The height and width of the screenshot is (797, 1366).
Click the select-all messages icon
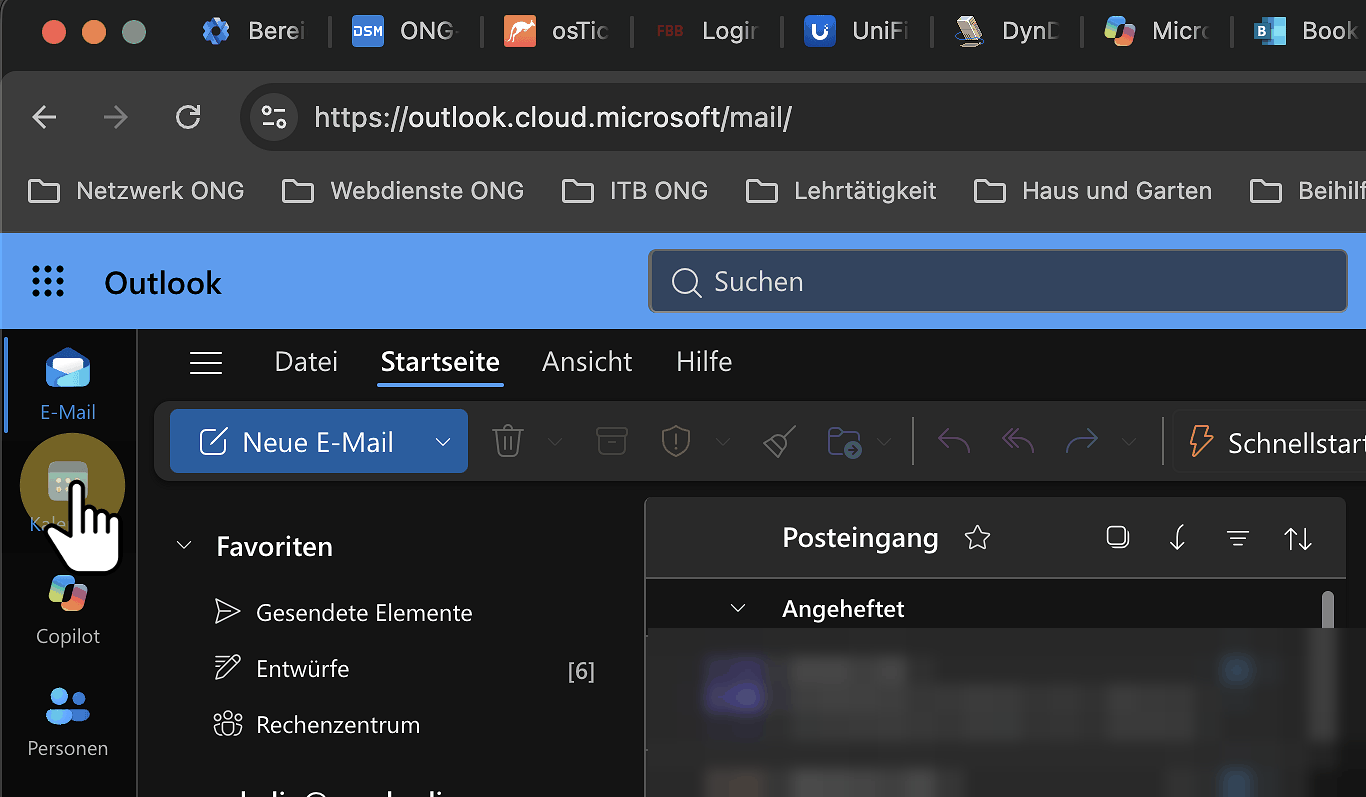(1118, 537)
